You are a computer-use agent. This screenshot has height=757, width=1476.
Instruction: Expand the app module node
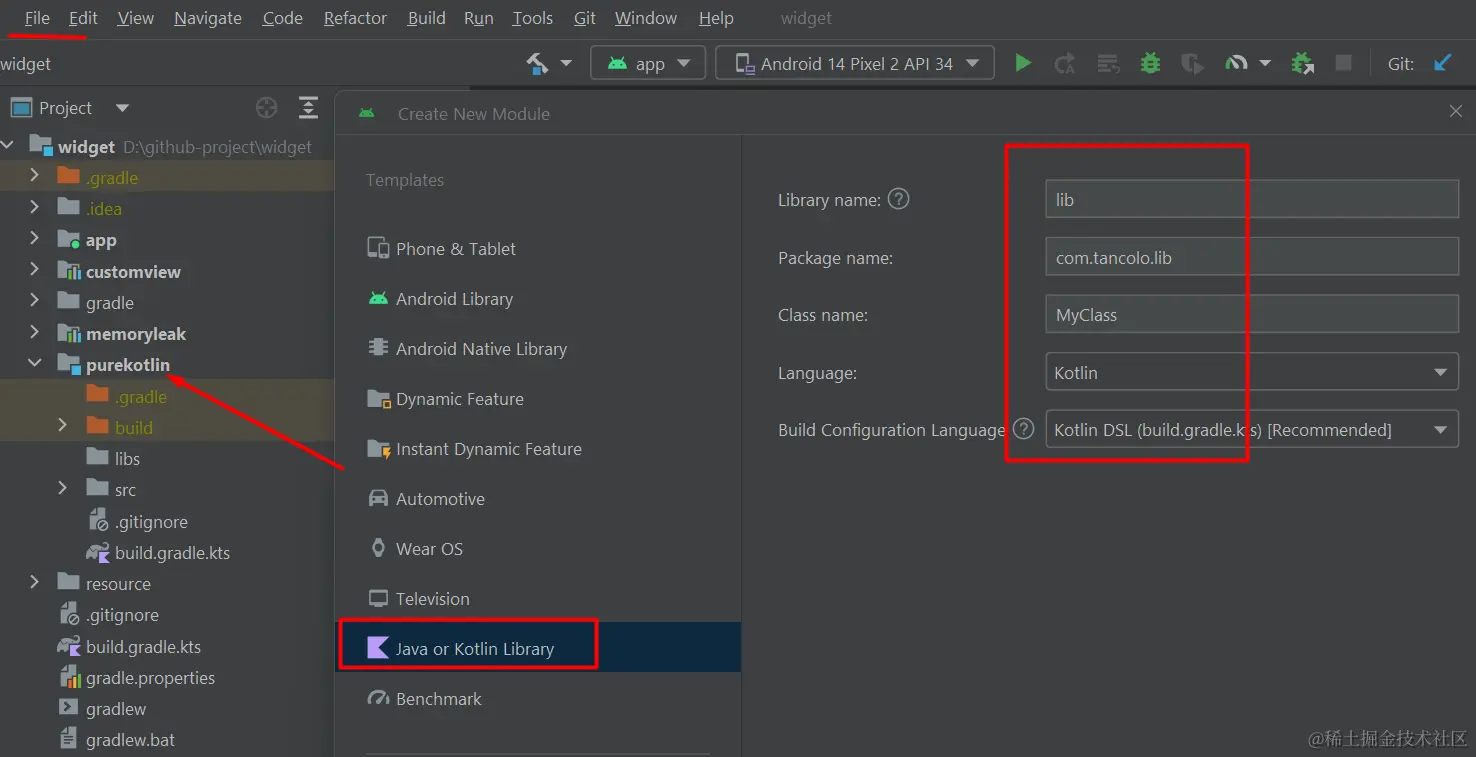[35, 239]
